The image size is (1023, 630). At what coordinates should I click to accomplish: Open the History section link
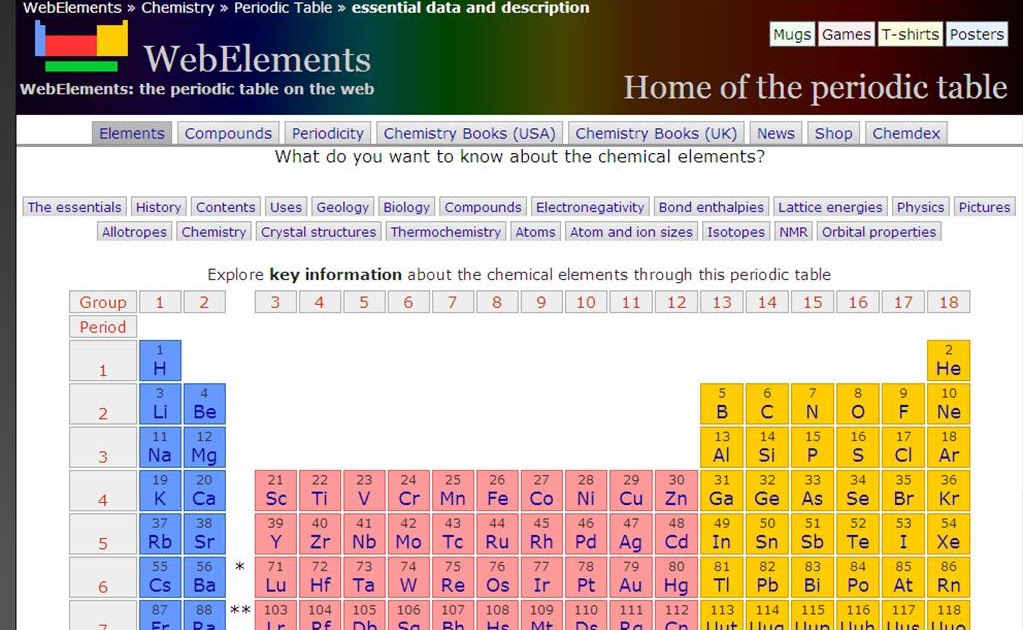pos(159,207)
